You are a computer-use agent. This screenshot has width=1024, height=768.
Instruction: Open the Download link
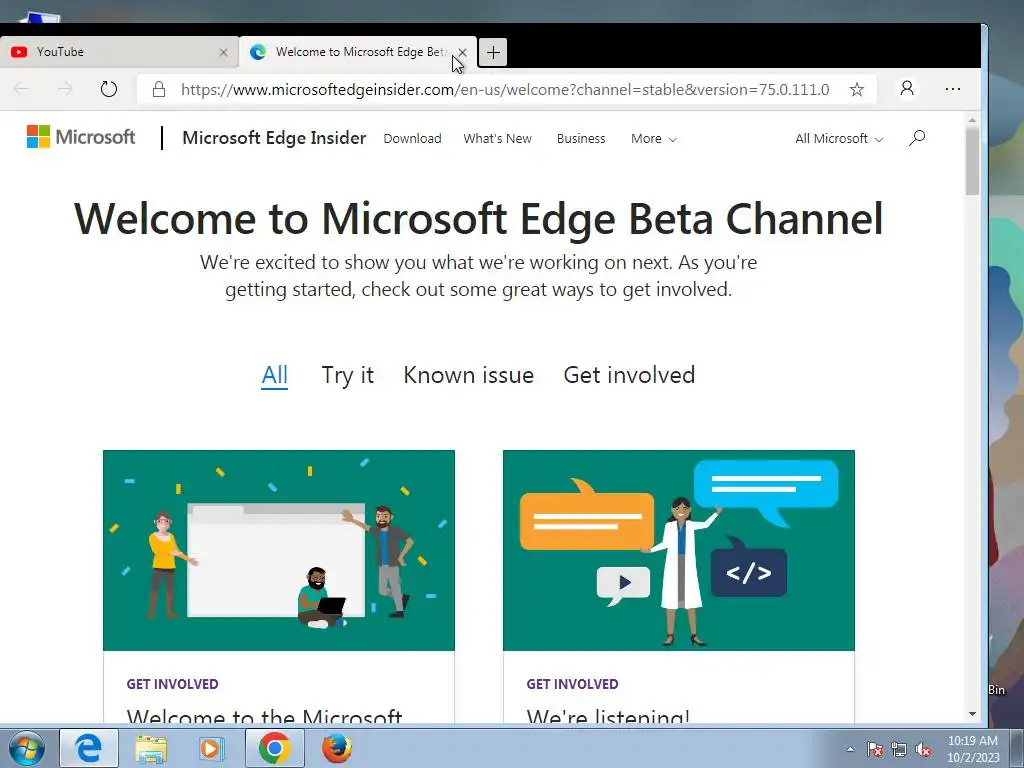tap(412, 138)
